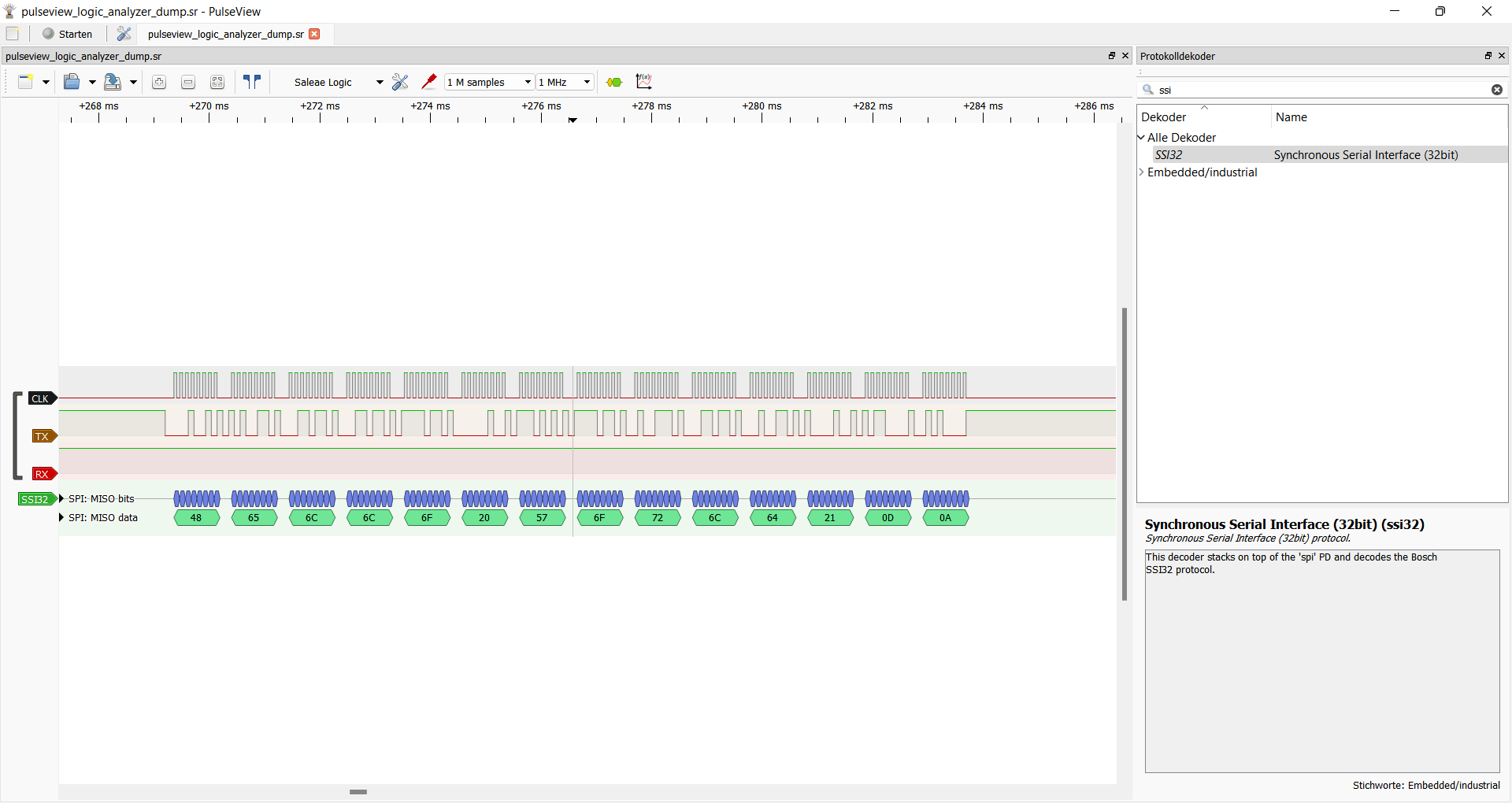Select the SSI32 decoder in the list

click(1169, 155)
